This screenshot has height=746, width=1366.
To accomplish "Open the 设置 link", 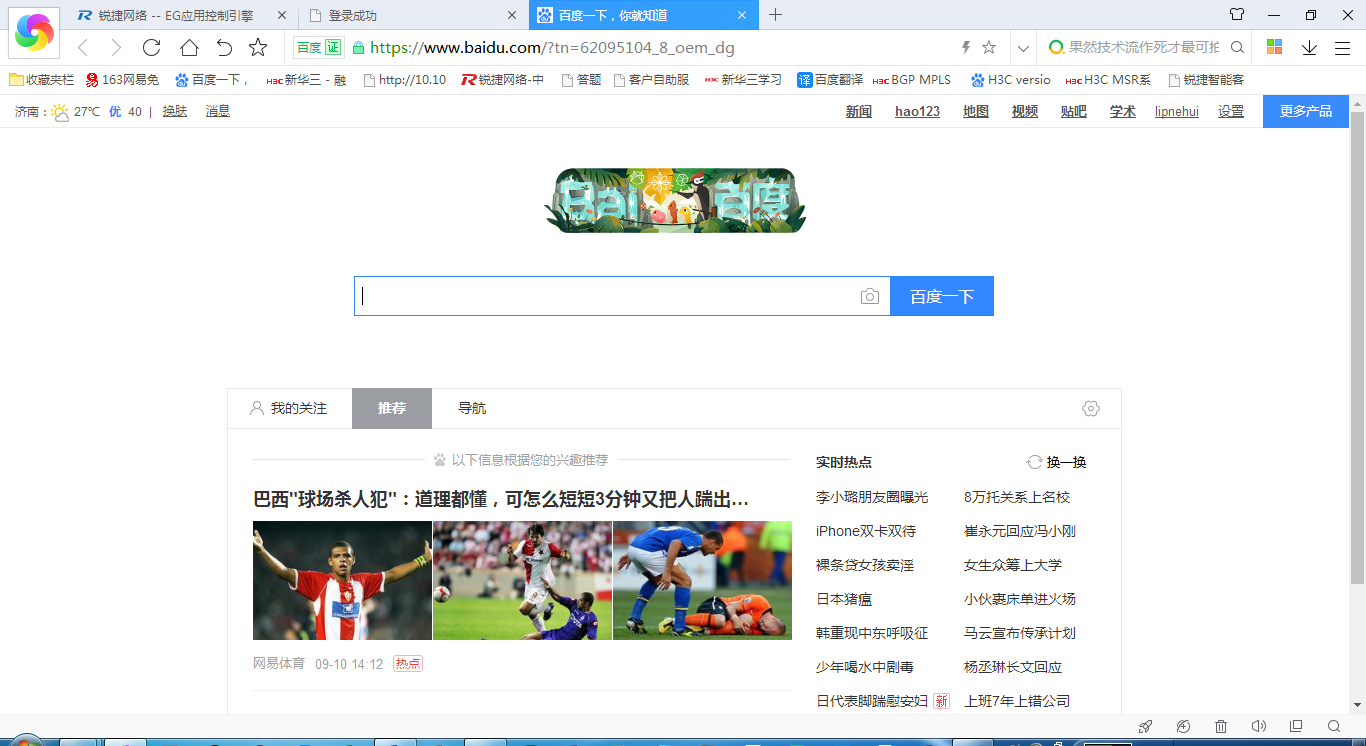I will tap(1231, 111).
